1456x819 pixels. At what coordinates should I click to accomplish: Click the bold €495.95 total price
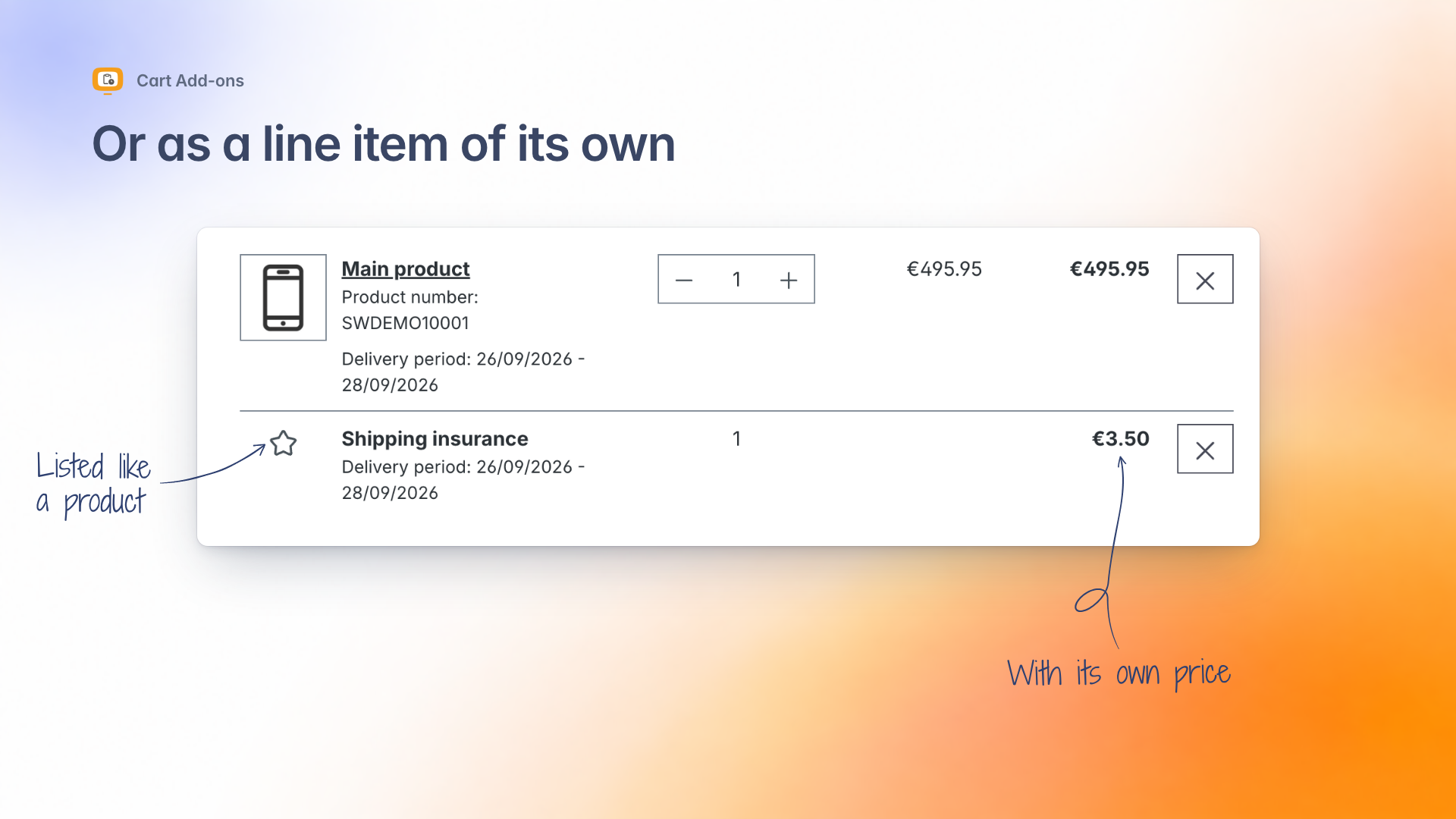[x=1109, y=269]
